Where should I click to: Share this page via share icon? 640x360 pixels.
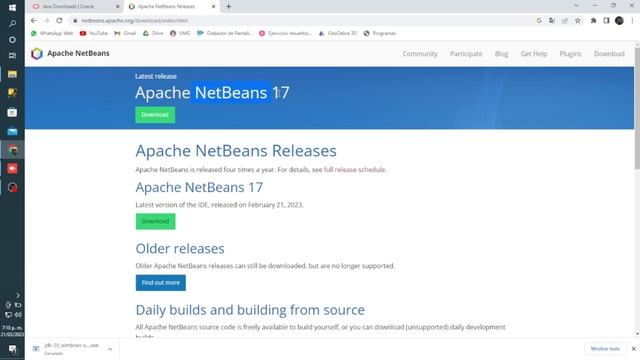click(565, 20)
